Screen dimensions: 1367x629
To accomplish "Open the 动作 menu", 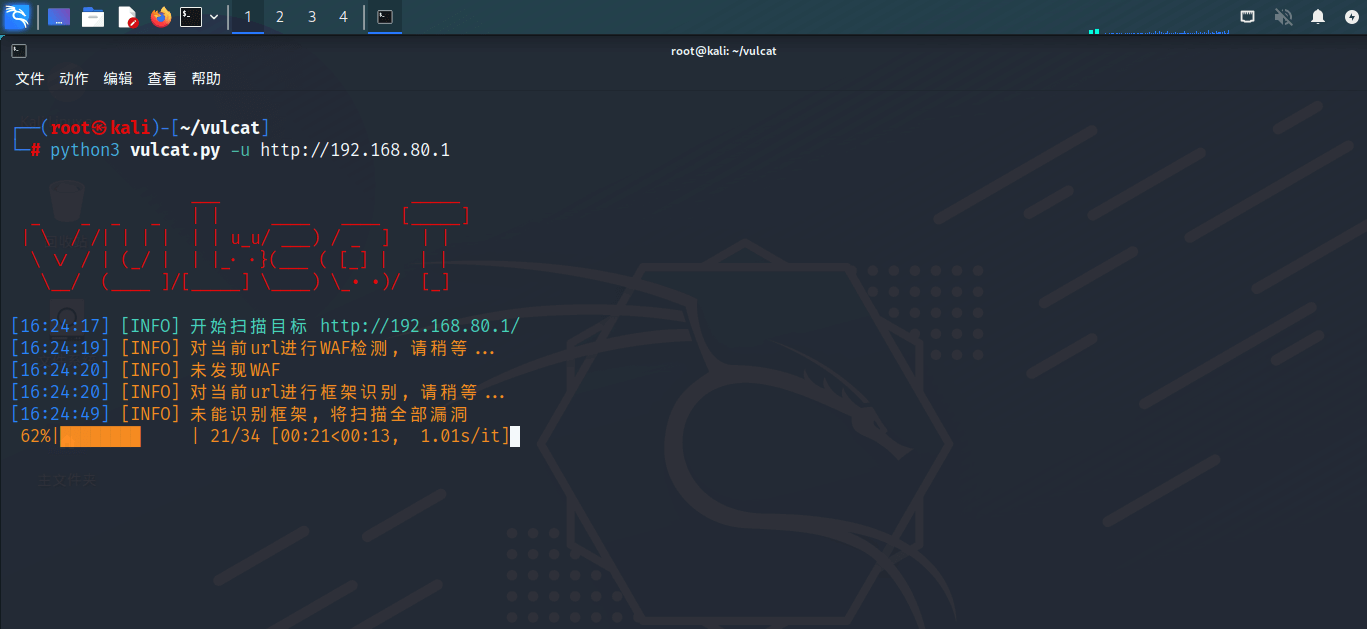I will pyautogui.click(x=74, y=79).
